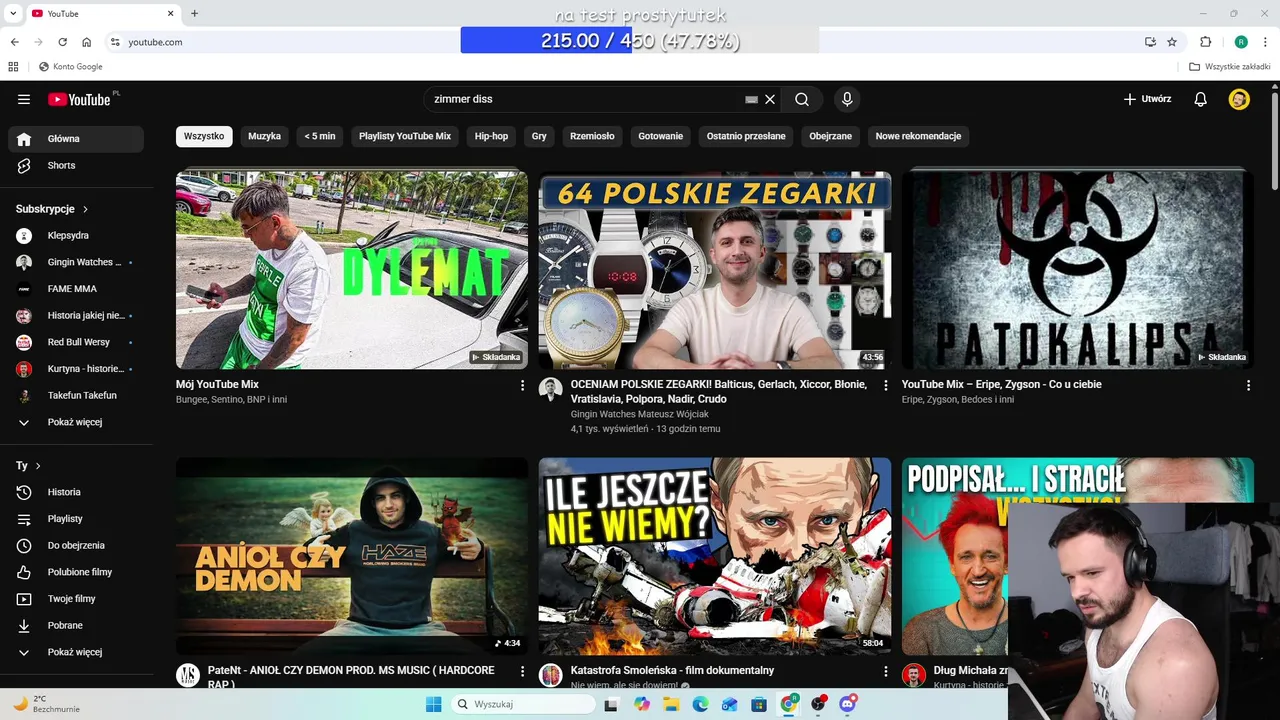Open Windows Start menu
Image resolution: width=1280 pixels, height=720 pixels.
pyautogui.click(x=433, y=704)
